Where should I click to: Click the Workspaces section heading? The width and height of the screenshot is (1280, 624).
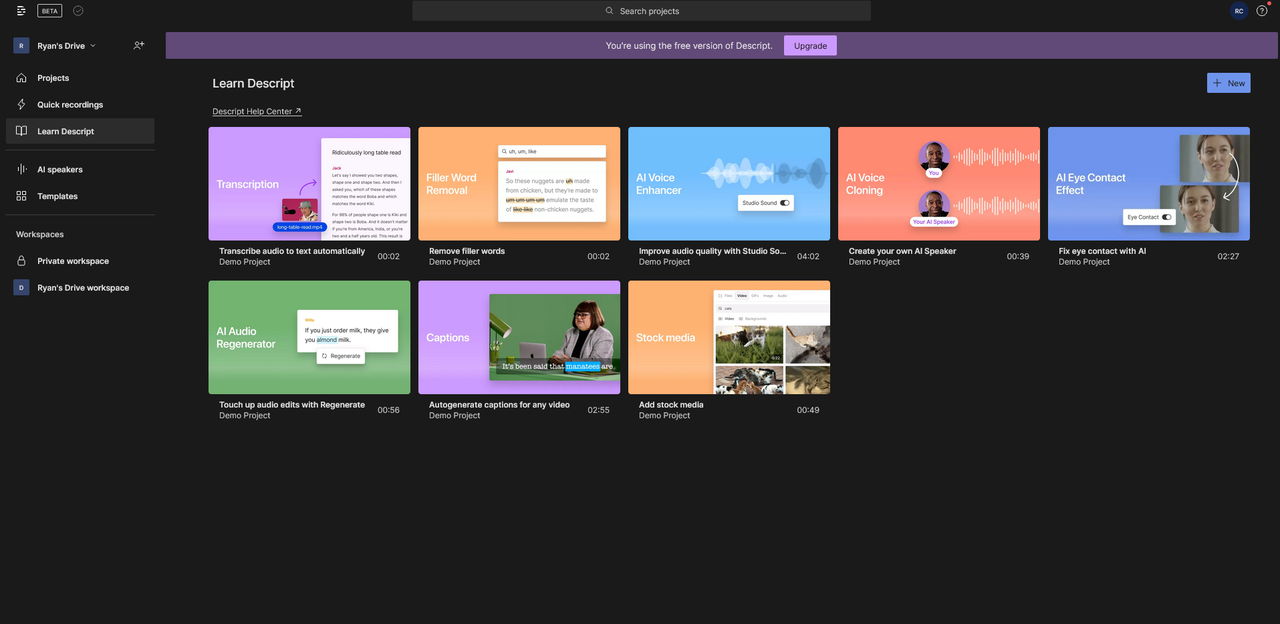tap(40, 235)
